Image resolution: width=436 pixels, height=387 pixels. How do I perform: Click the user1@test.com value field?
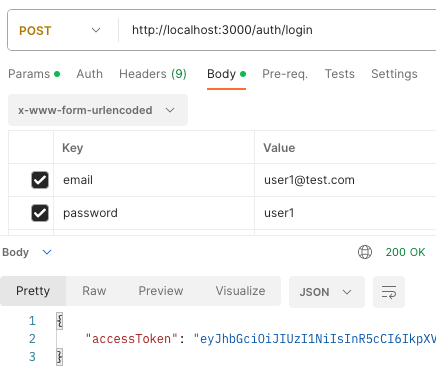click(345, 180)
